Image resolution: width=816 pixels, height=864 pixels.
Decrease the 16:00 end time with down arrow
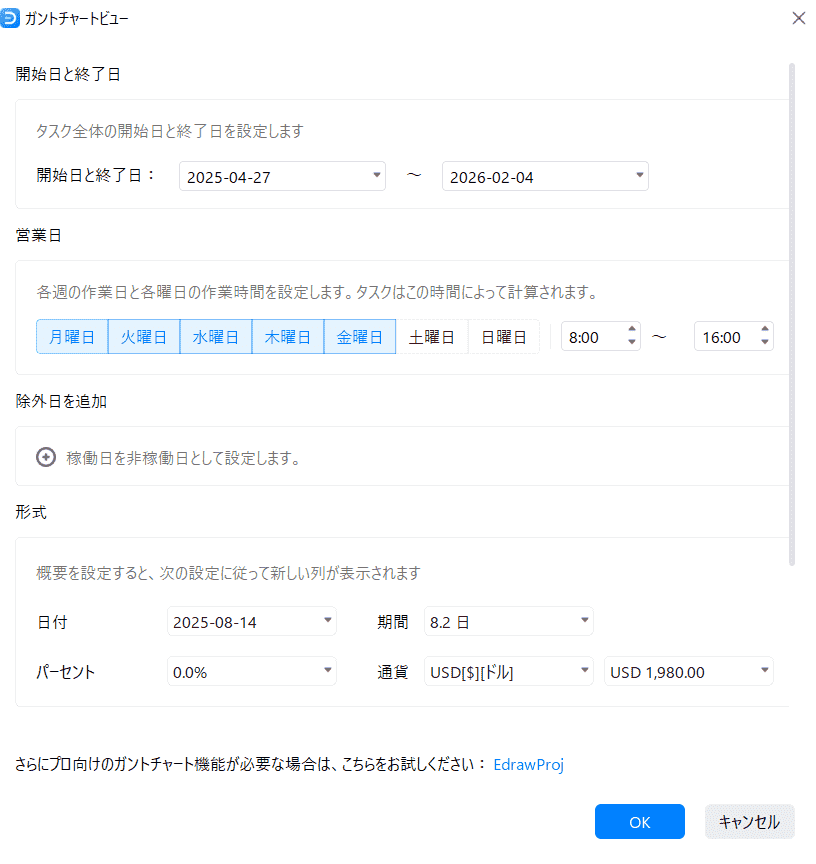coord(765,343)
